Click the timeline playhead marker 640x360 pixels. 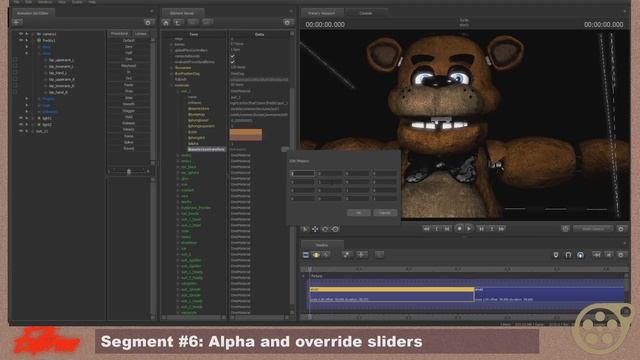tap(310, 269)
